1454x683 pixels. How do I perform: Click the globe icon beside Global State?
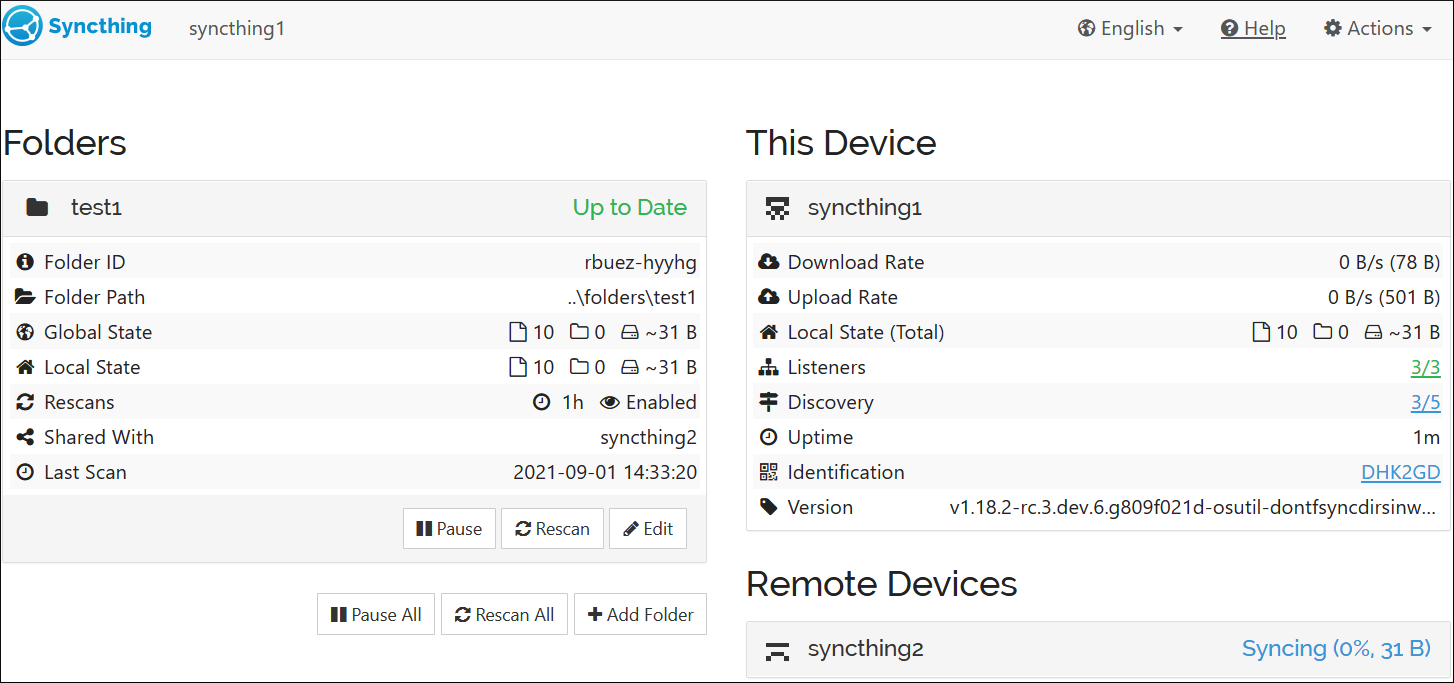point(25,332)
